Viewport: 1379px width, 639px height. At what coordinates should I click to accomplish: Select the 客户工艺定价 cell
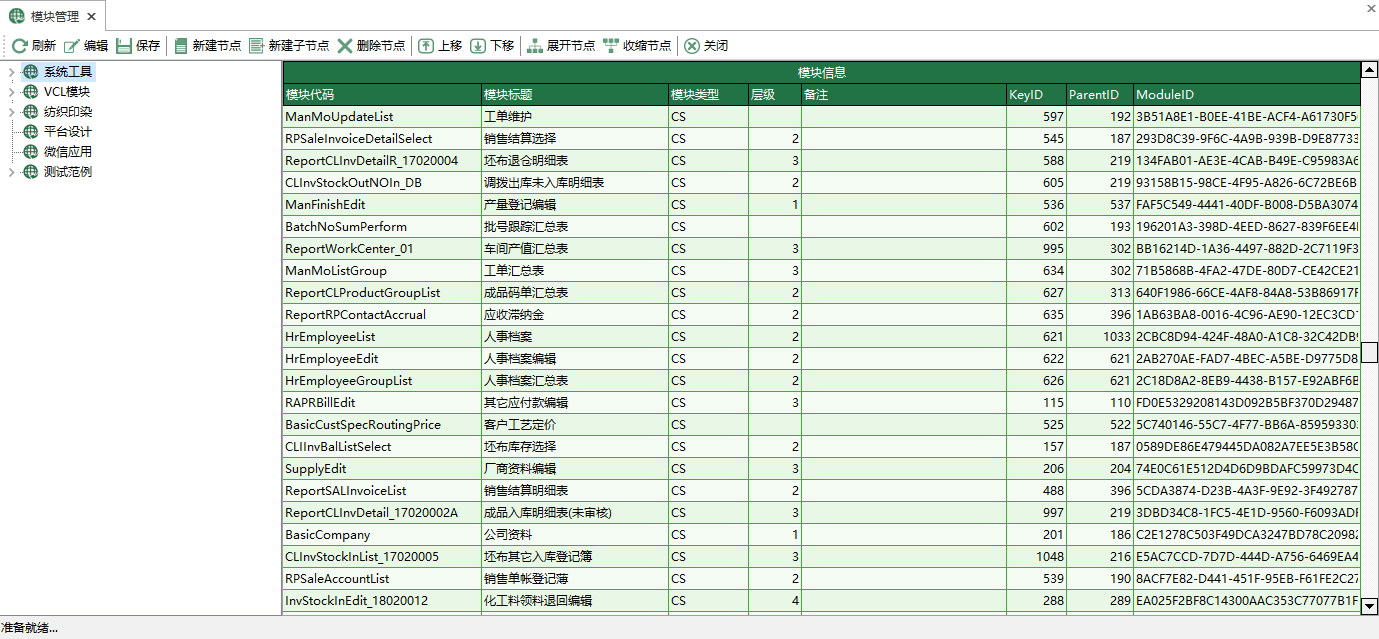tap(575, 425)
